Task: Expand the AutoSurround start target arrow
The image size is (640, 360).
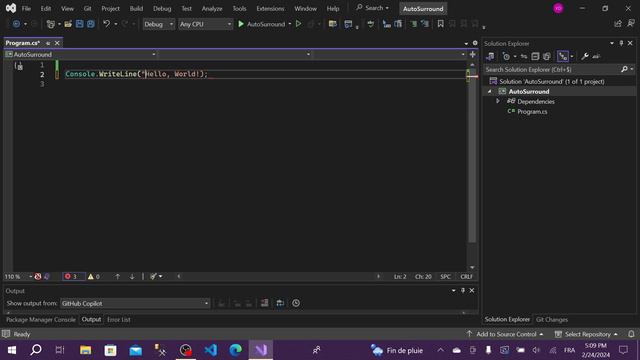Action: coord(290,24)
